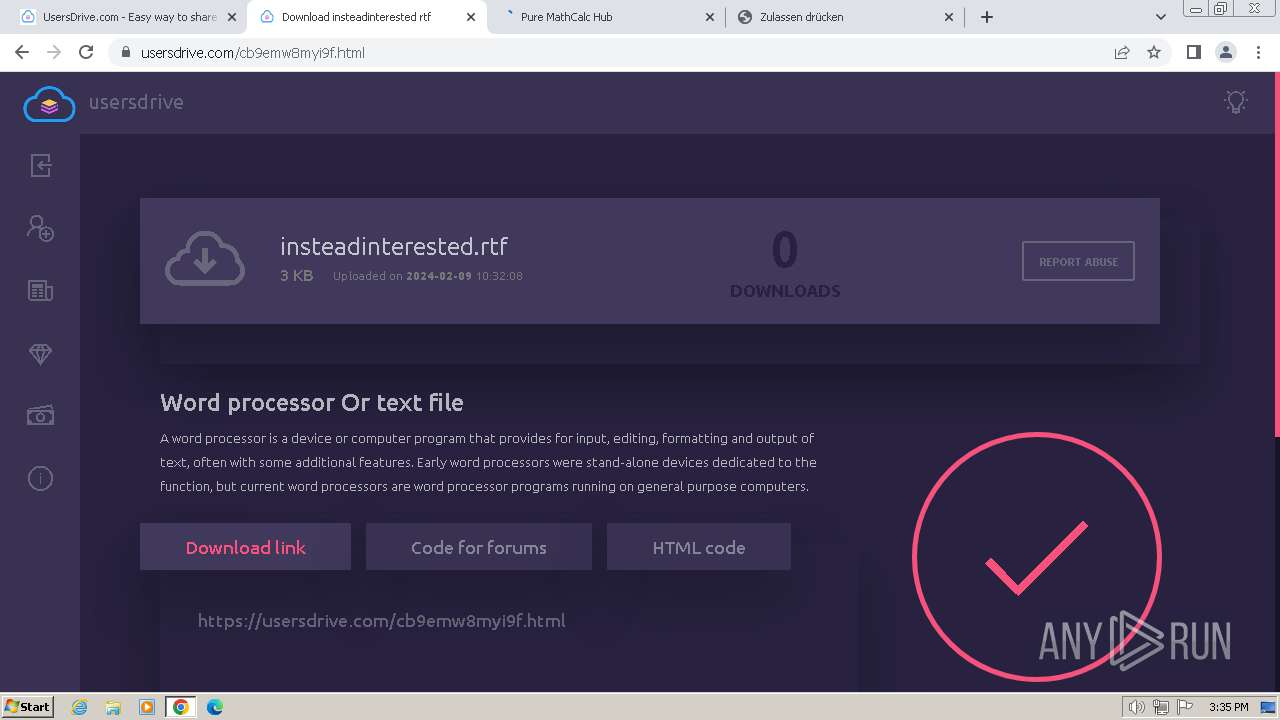Bookmark this page with star icon
The image size is (1280, 720).
click(x=1154, y=52)
